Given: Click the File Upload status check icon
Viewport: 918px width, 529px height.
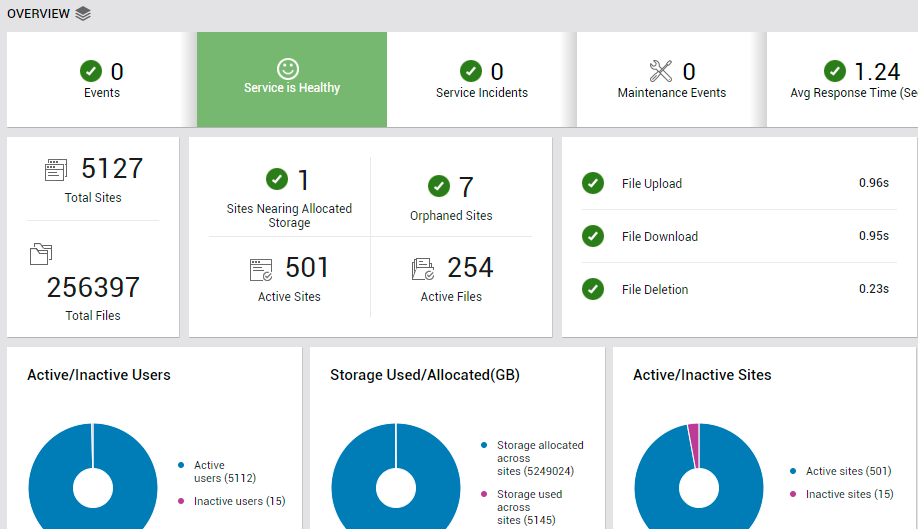Looking at the screenshot, I should (x=593, y=183).
